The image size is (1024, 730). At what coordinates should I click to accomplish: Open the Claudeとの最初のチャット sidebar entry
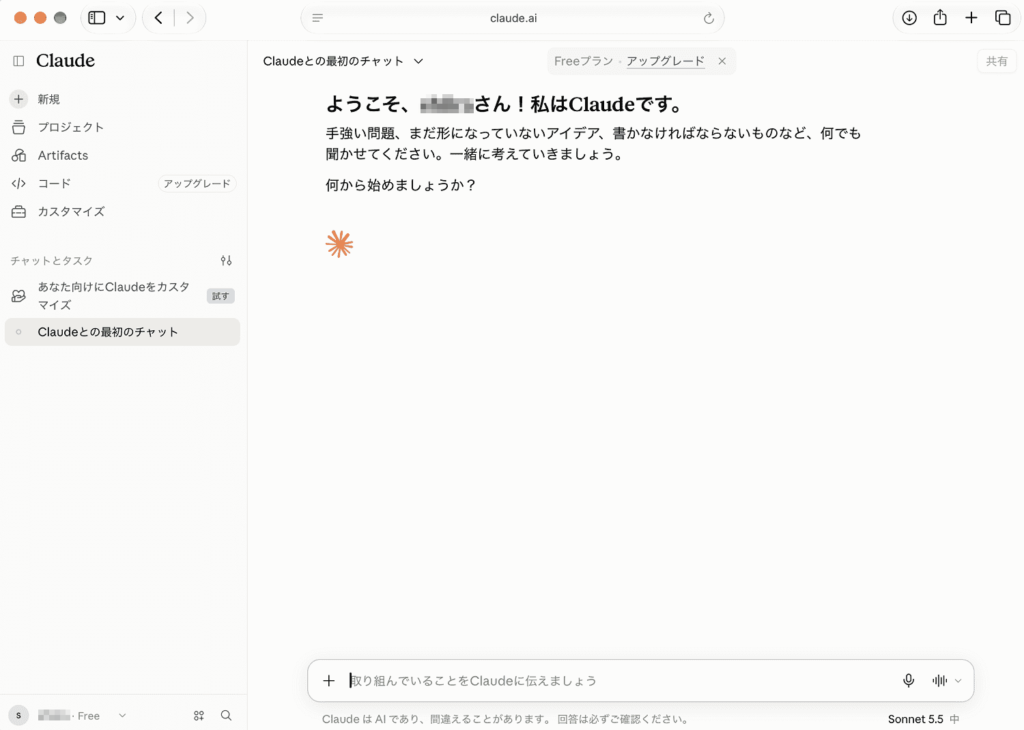[x=122, y=332]
